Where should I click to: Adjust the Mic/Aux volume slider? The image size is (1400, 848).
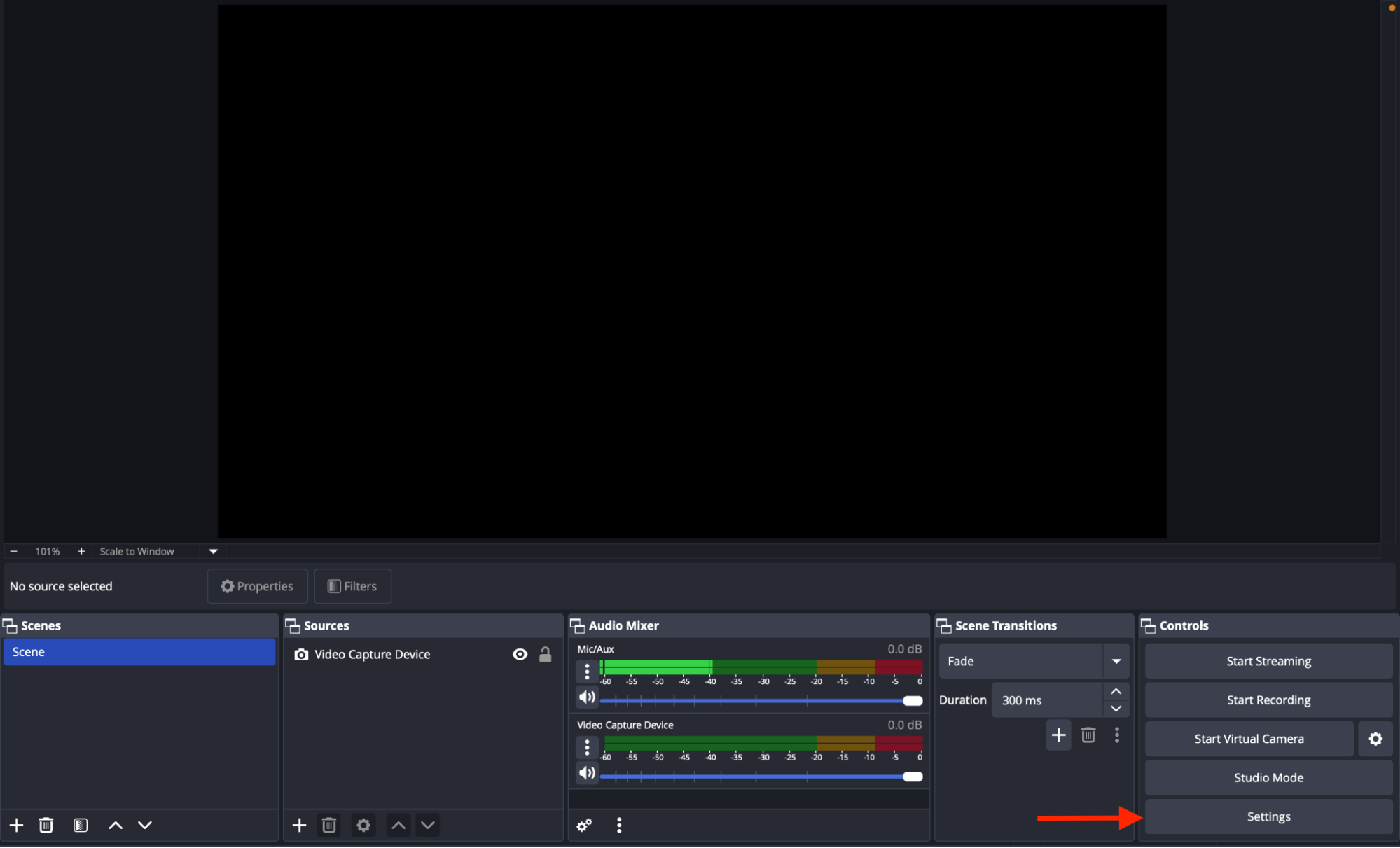(x=761, y=701)
